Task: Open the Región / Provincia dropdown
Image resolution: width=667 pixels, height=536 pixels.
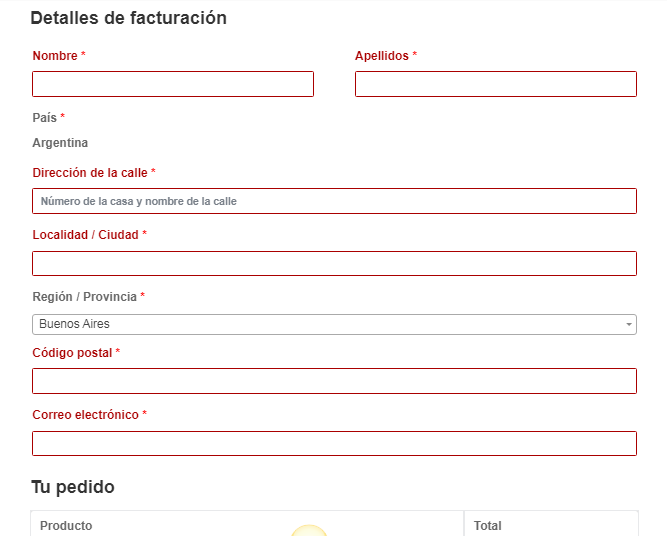Action: click(334, 325)
